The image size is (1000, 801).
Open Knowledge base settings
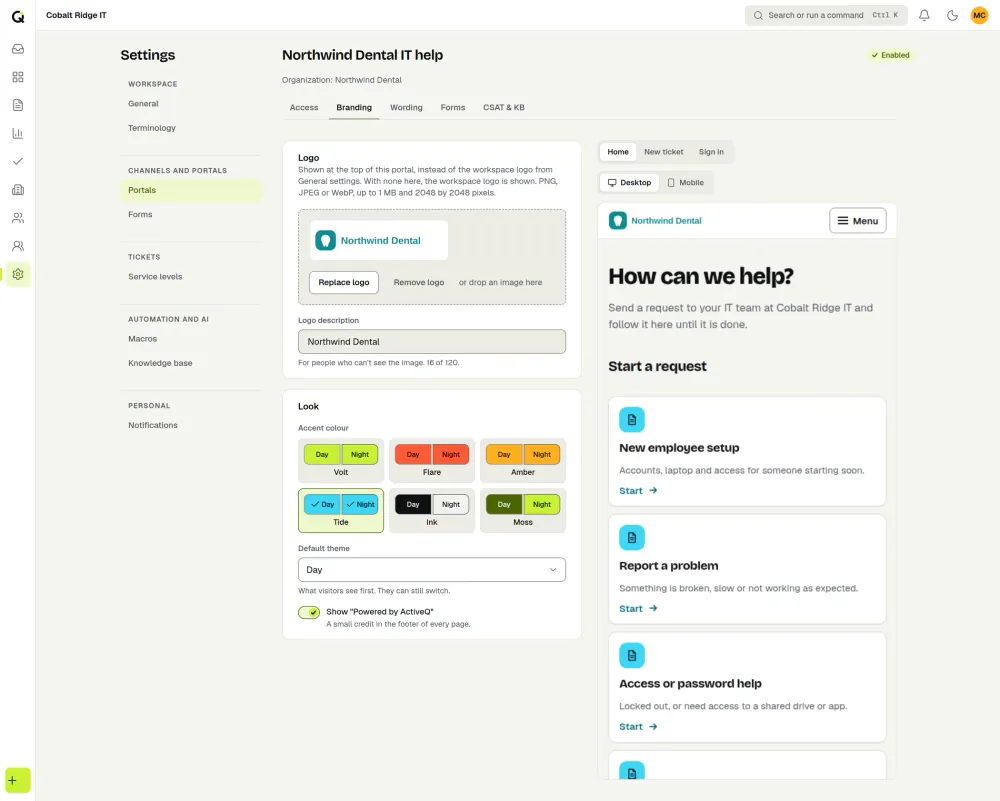191,363
